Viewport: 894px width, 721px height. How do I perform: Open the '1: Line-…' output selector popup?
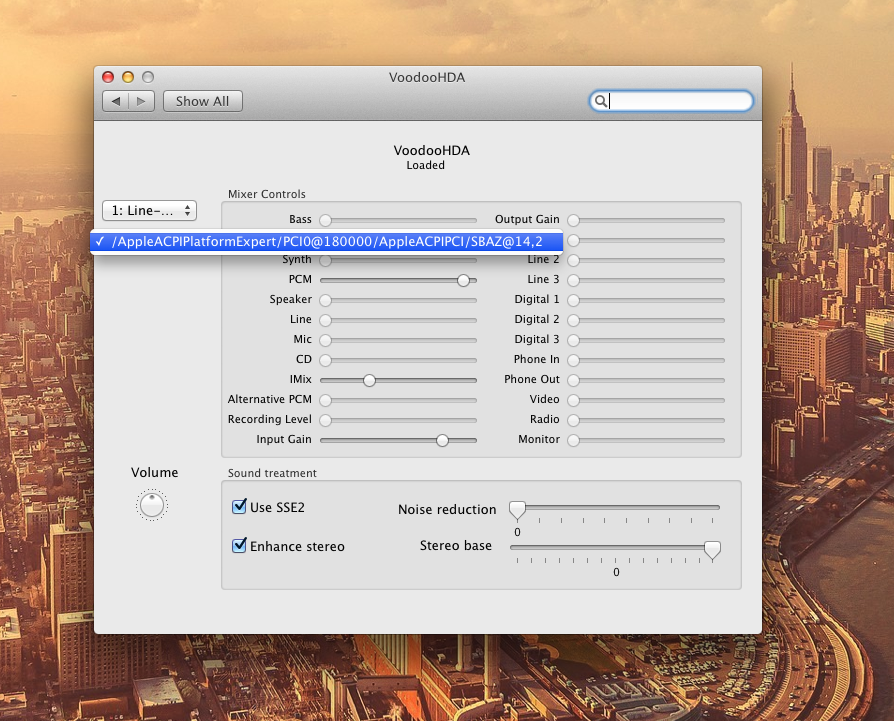[x=149, y=210]
